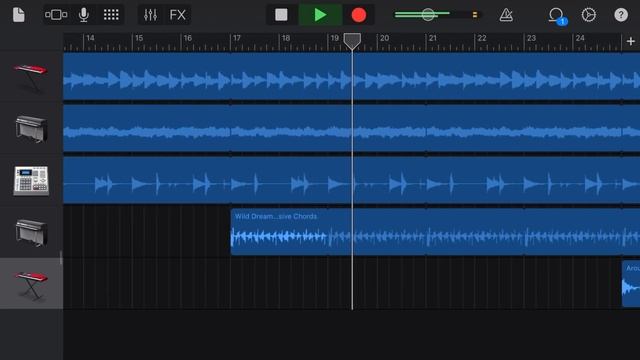Click bar 16 on the ruler
640x360 pixels.
[188, 38]
